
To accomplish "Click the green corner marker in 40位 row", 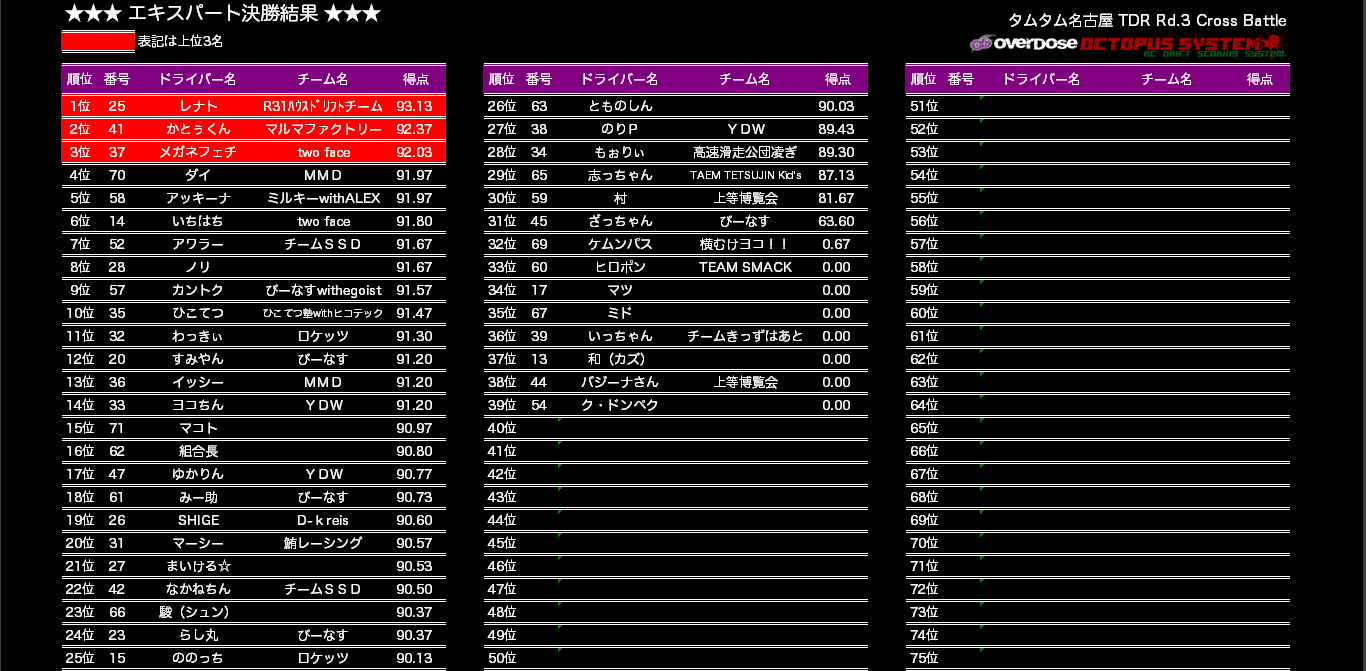I will [559, 422].
